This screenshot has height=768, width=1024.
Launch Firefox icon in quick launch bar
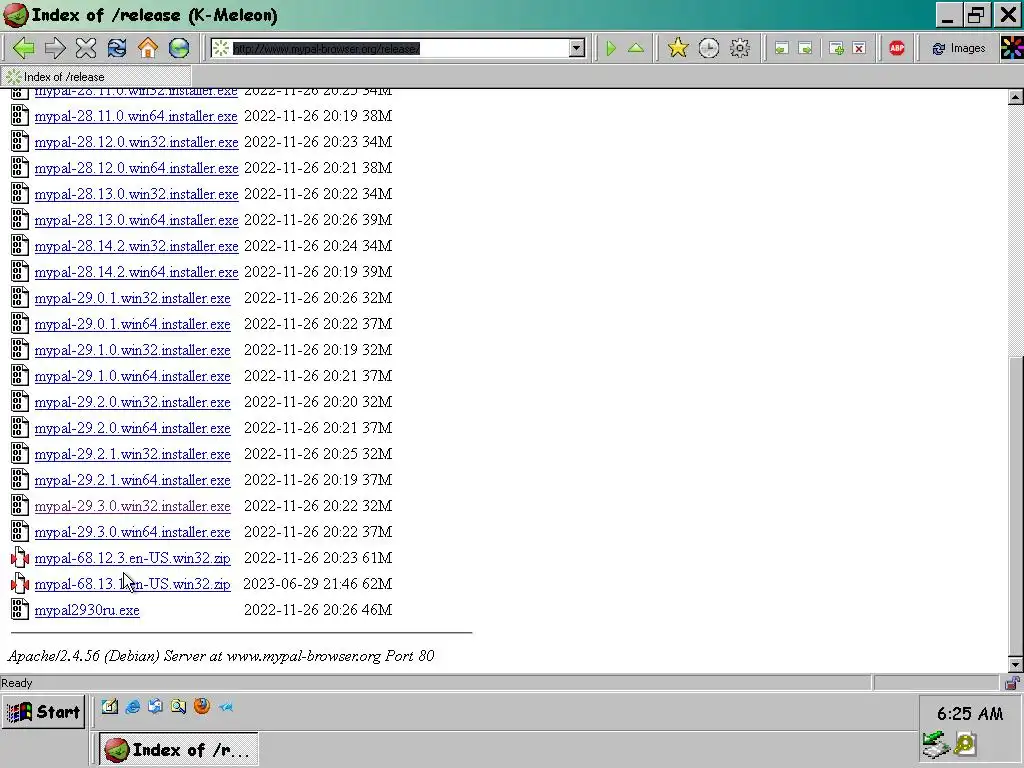[x=202, y=706]
